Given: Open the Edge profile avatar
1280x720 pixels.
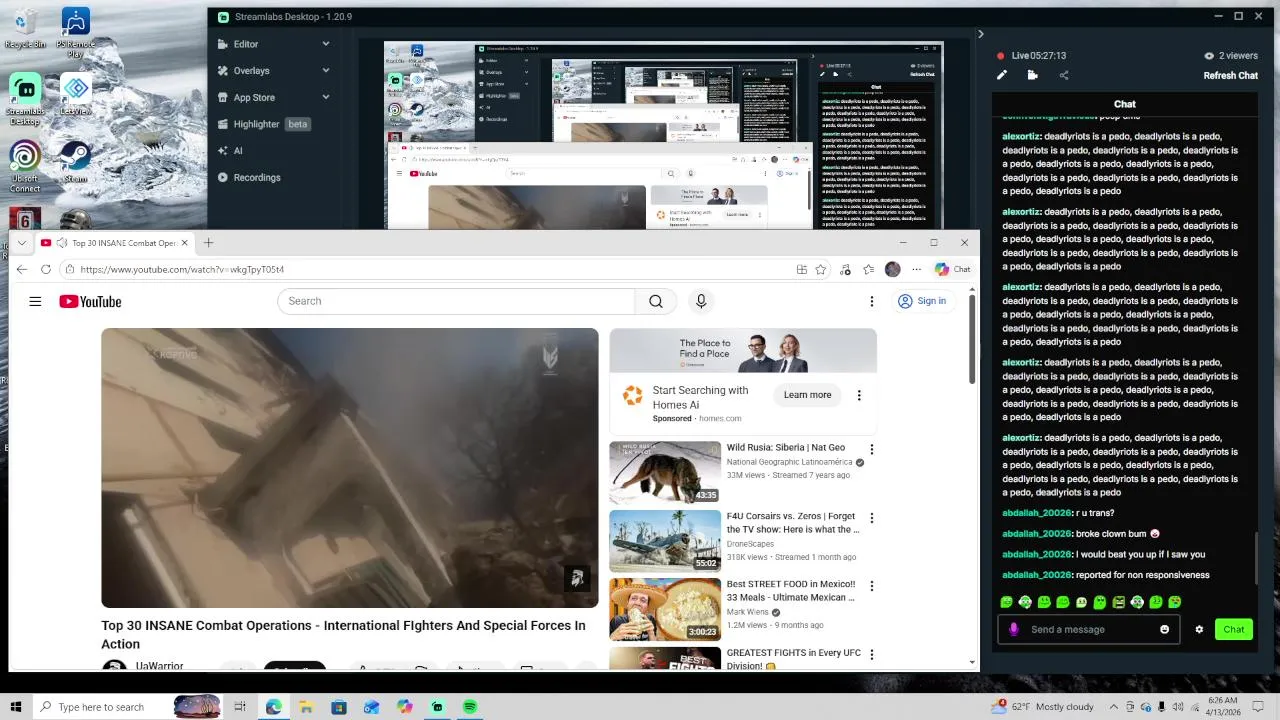Looking at the screenshot, I should pos(893,269).
